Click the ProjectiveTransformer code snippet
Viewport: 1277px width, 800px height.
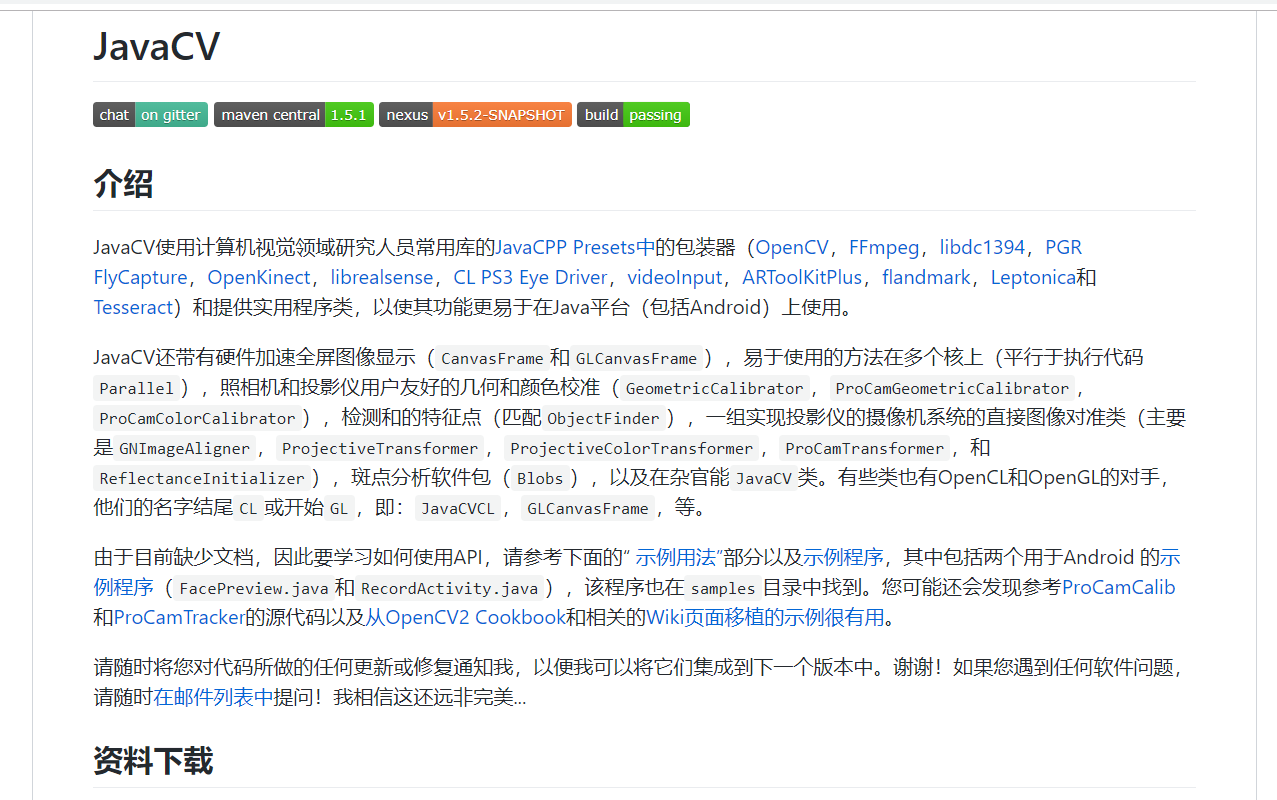point(380,448)
